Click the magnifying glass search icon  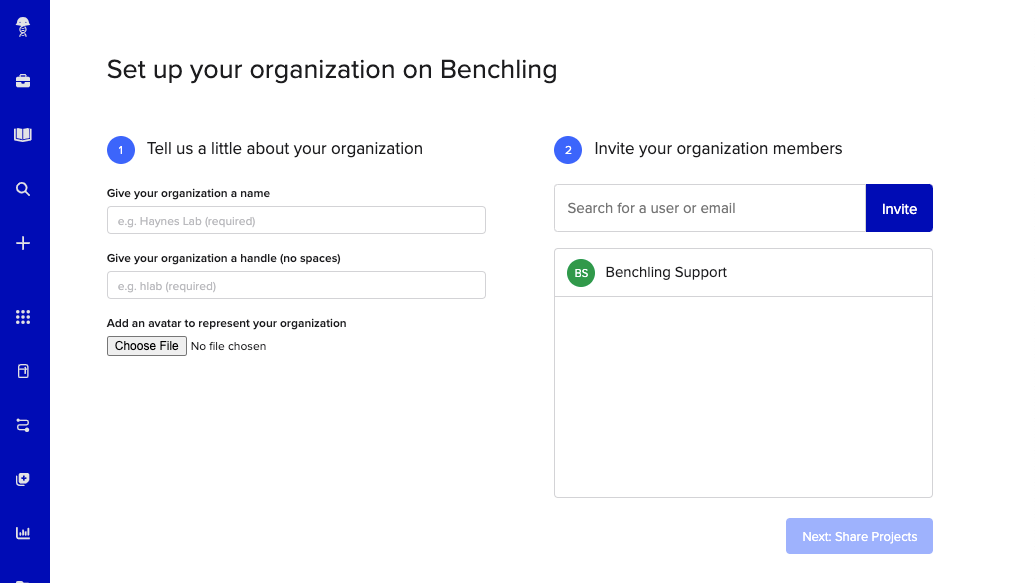23,189
